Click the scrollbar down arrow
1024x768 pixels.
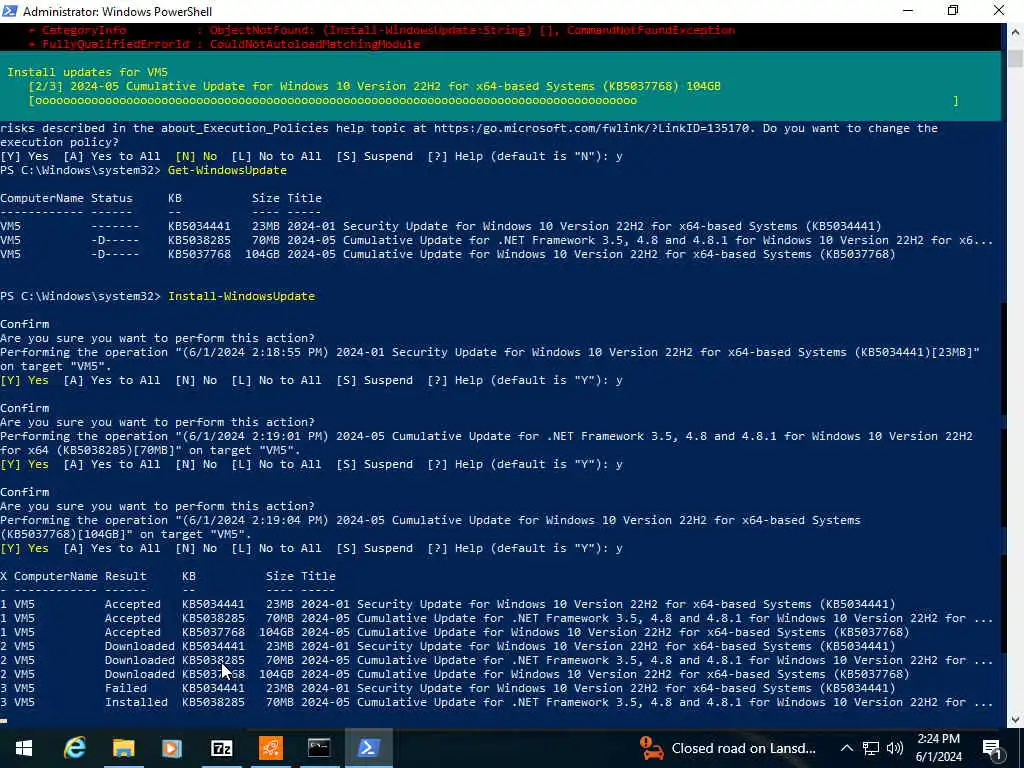1015,720
